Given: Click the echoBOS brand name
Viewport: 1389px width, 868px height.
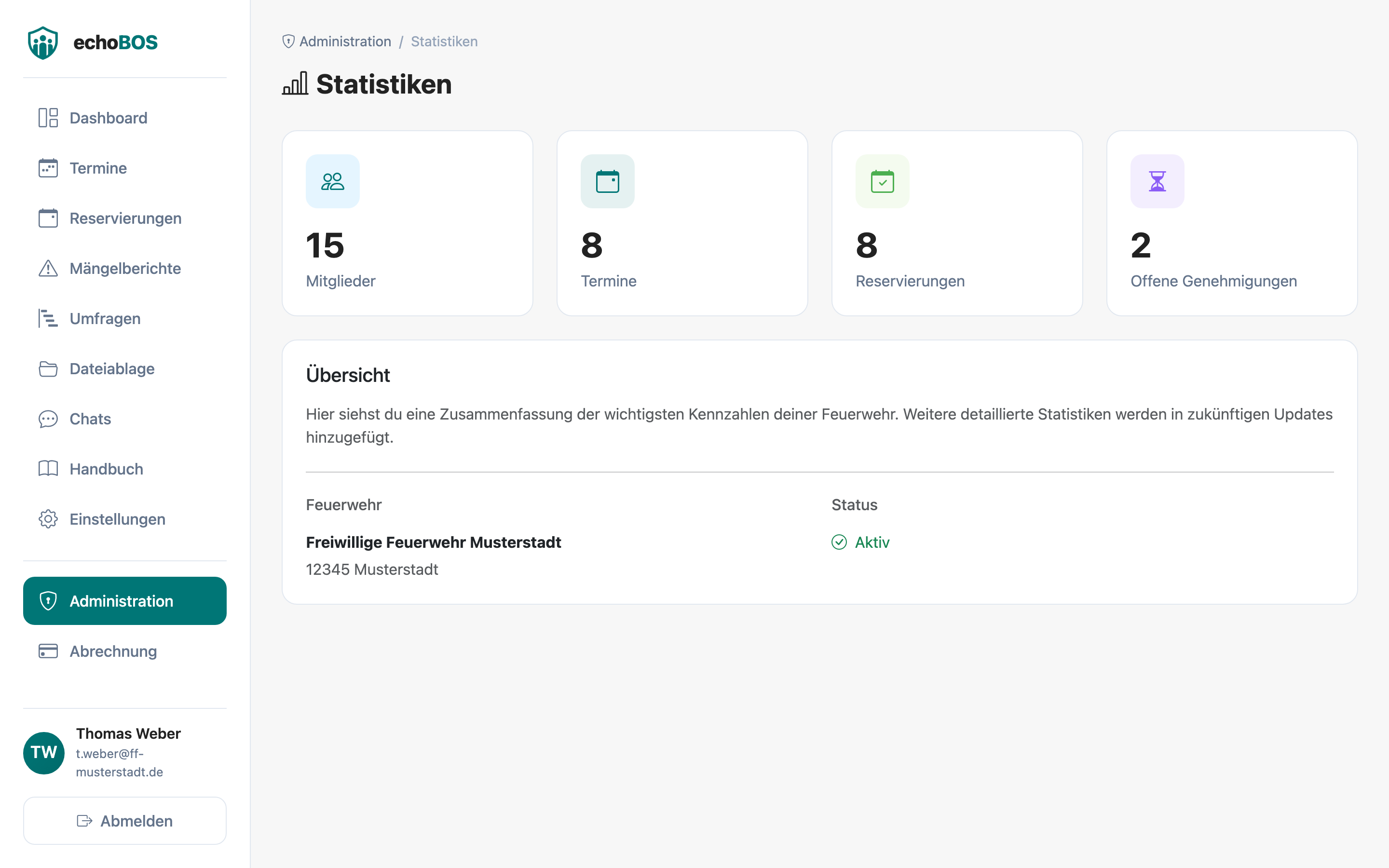Looking at the screenshot, I should [x=115, y=42].
